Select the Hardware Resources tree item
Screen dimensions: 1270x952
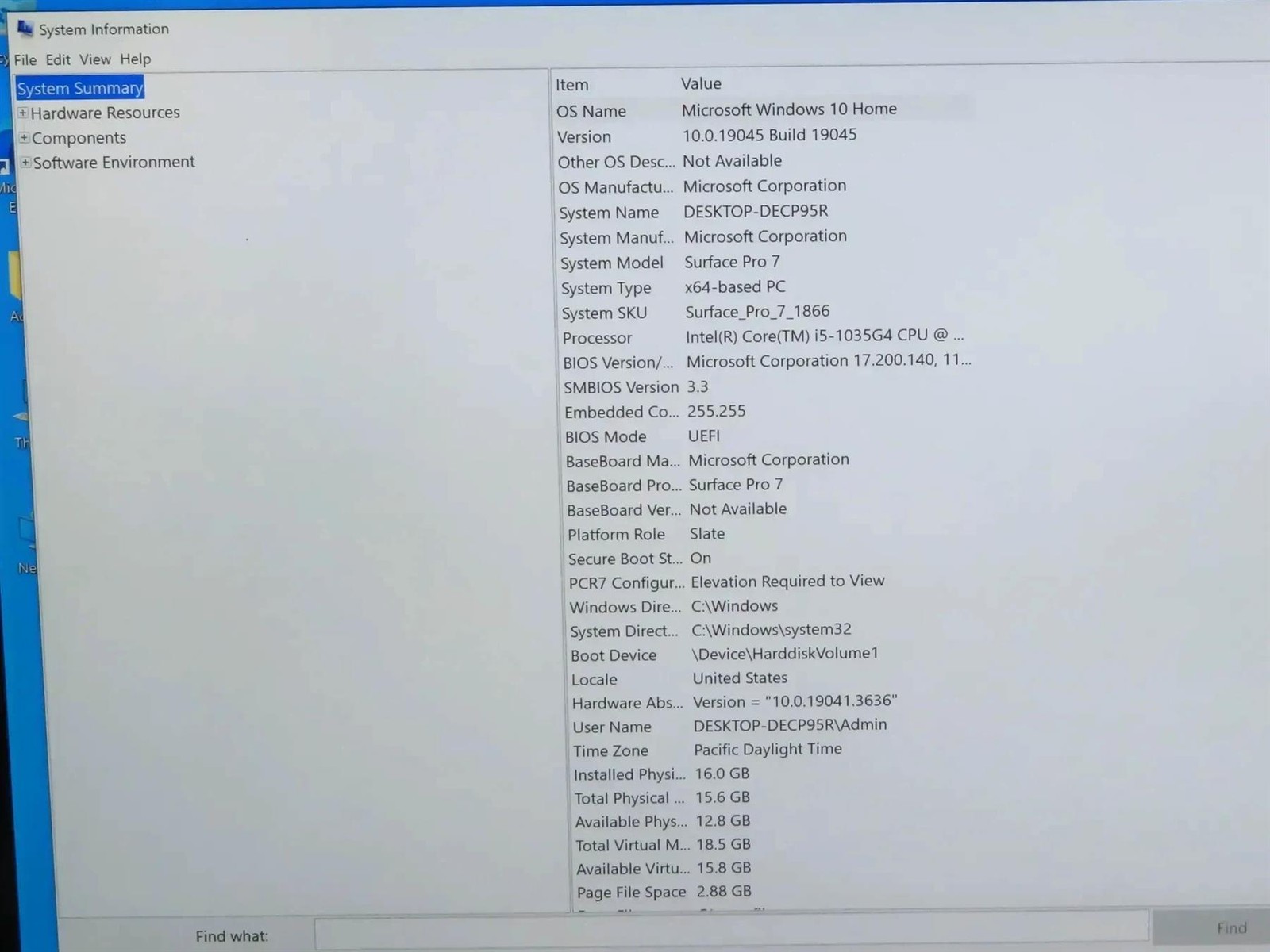106,113
